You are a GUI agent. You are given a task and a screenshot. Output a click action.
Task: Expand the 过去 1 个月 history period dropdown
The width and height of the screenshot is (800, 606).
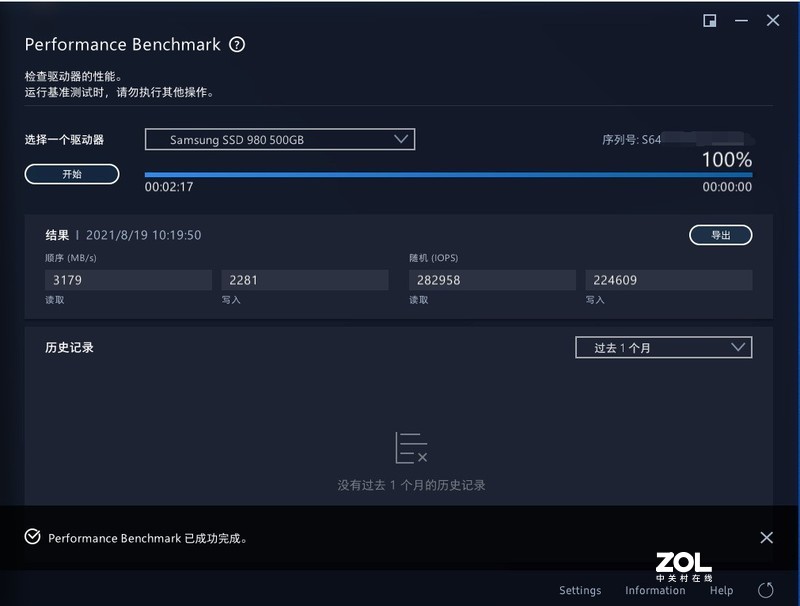[664, 347]
